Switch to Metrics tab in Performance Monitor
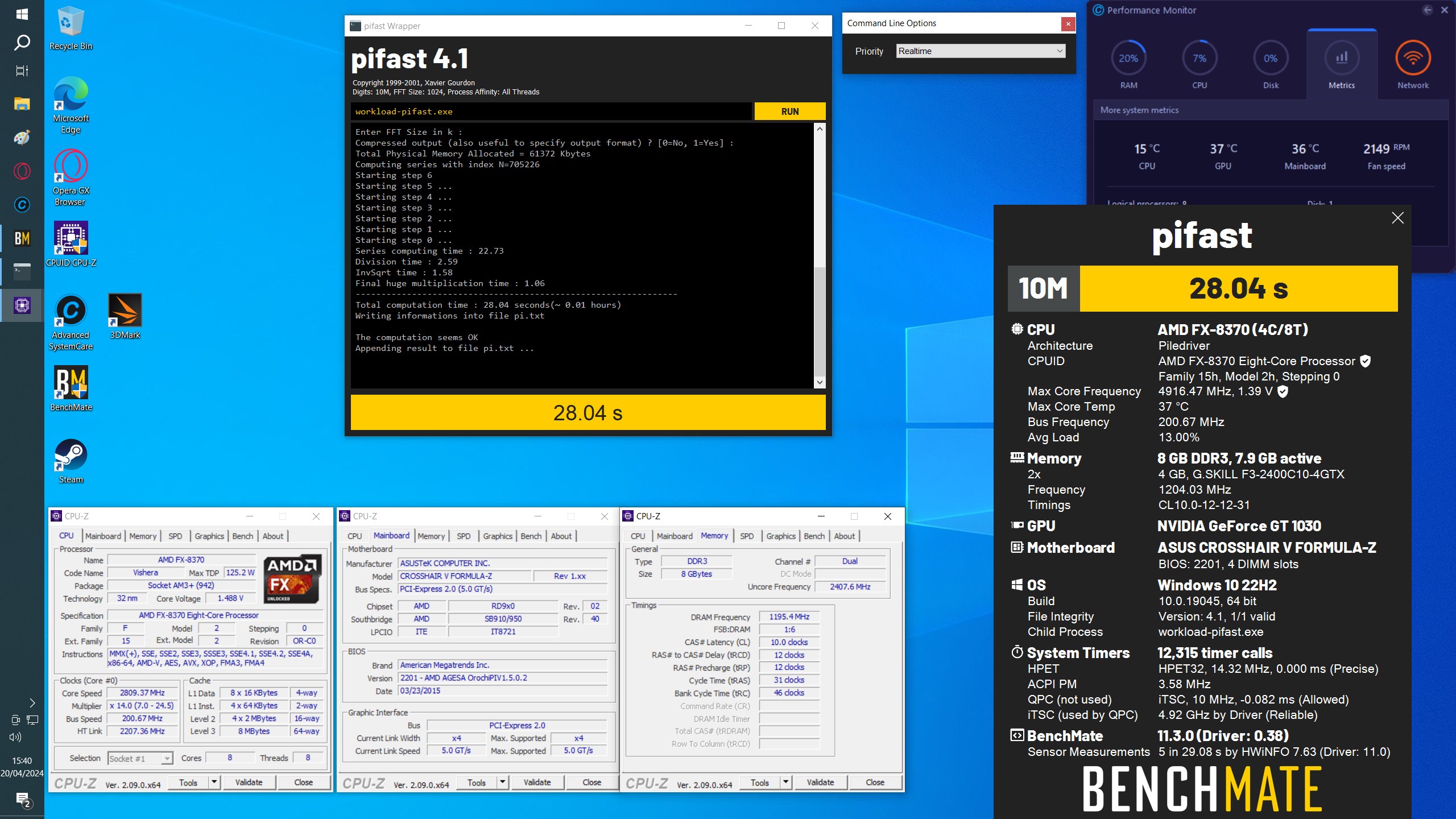 coord(1342,65)
